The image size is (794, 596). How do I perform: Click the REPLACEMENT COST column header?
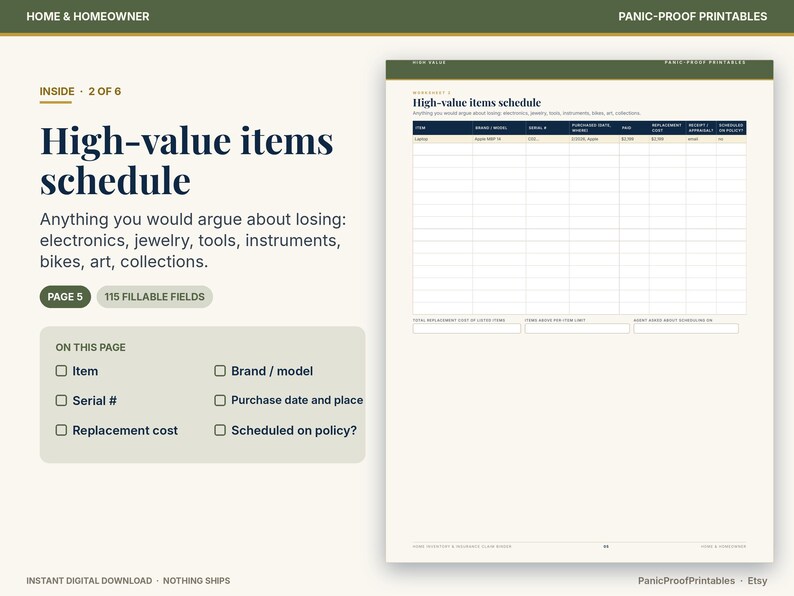667,128
